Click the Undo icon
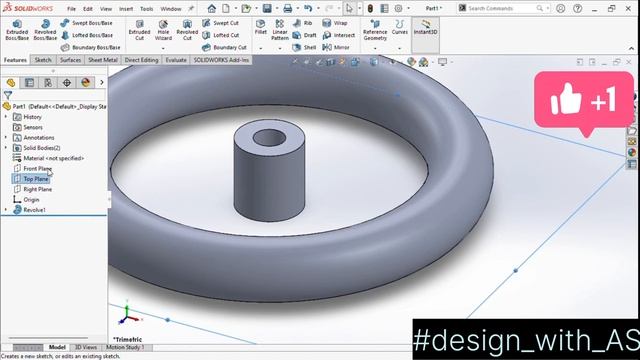The height and width of the screenshot is (360, 640). coord(308,8)
